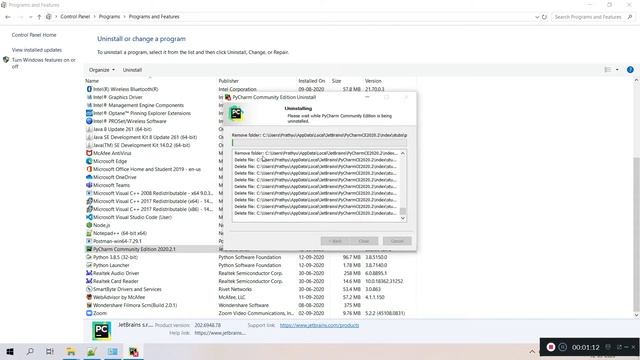Screen dimensions: 640x360
Task: Stop the screen recording
Action: [x=551, y=347]
